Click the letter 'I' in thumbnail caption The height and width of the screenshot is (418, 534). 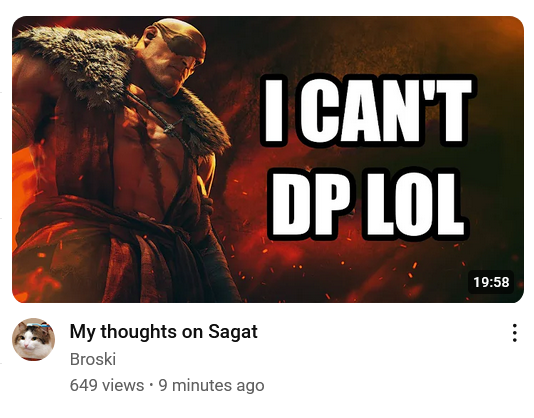pyautogui.click(x=273, y=110)
